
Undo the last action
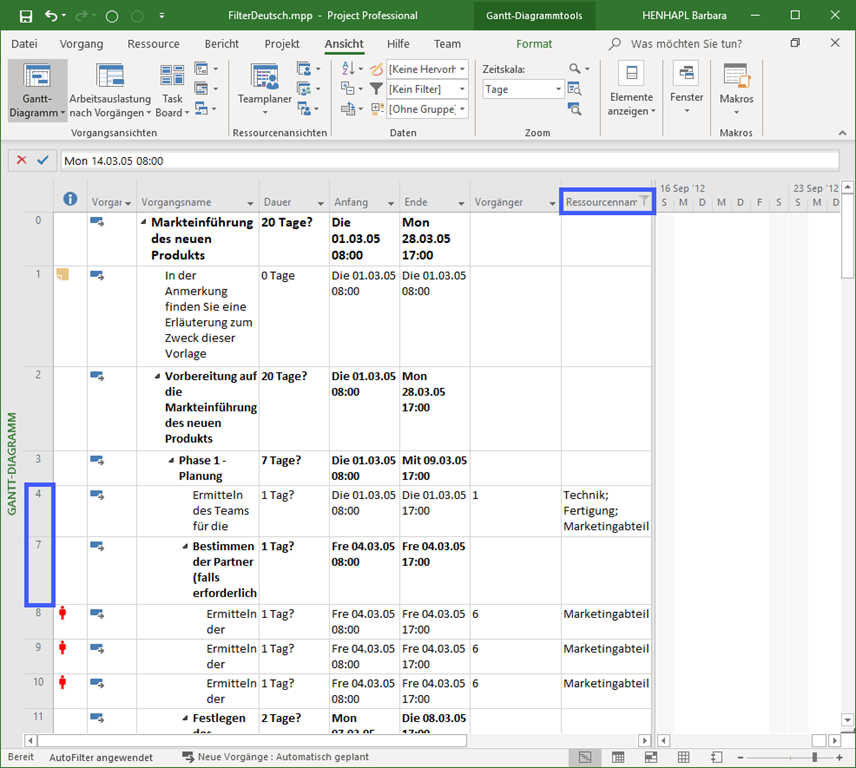[x=51, y=16]
